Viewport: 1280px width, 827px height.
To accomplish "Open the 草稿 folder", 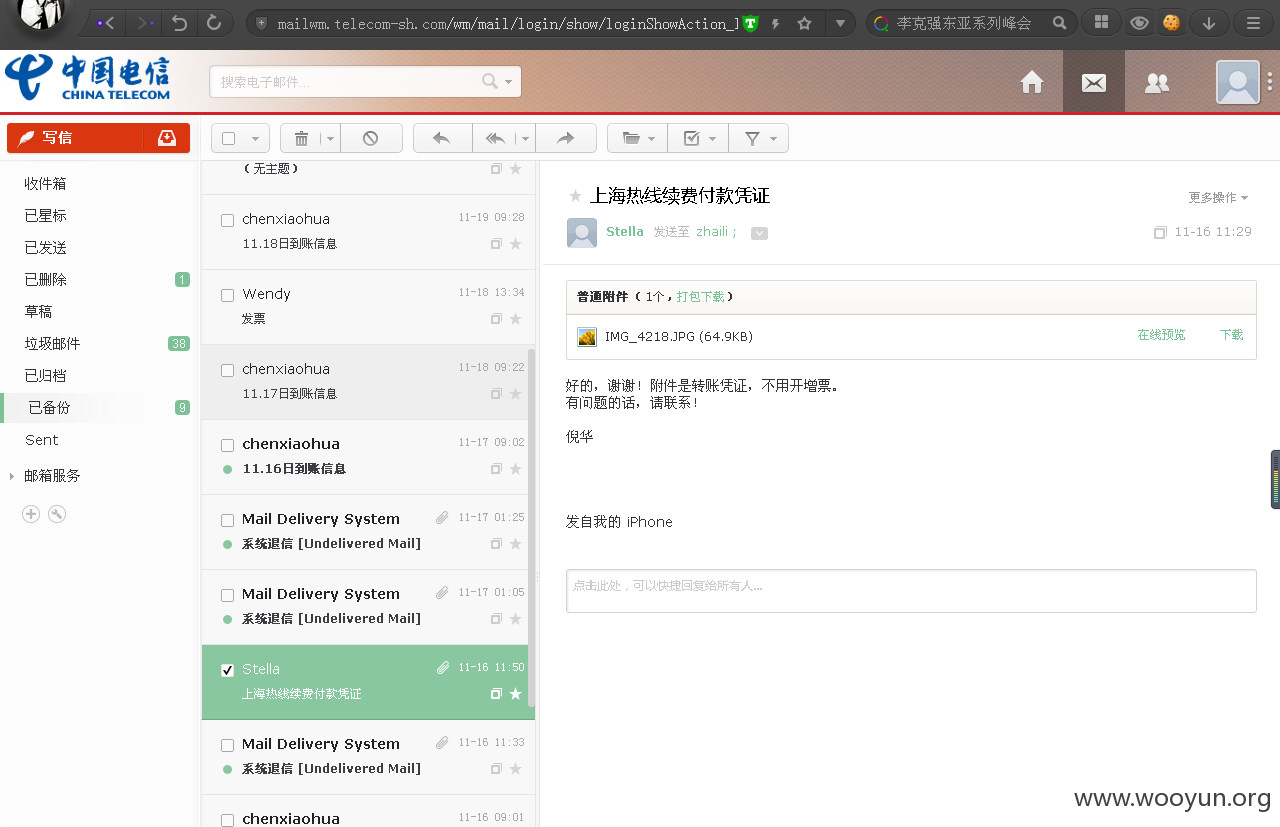I will click(x=38, y=312).
